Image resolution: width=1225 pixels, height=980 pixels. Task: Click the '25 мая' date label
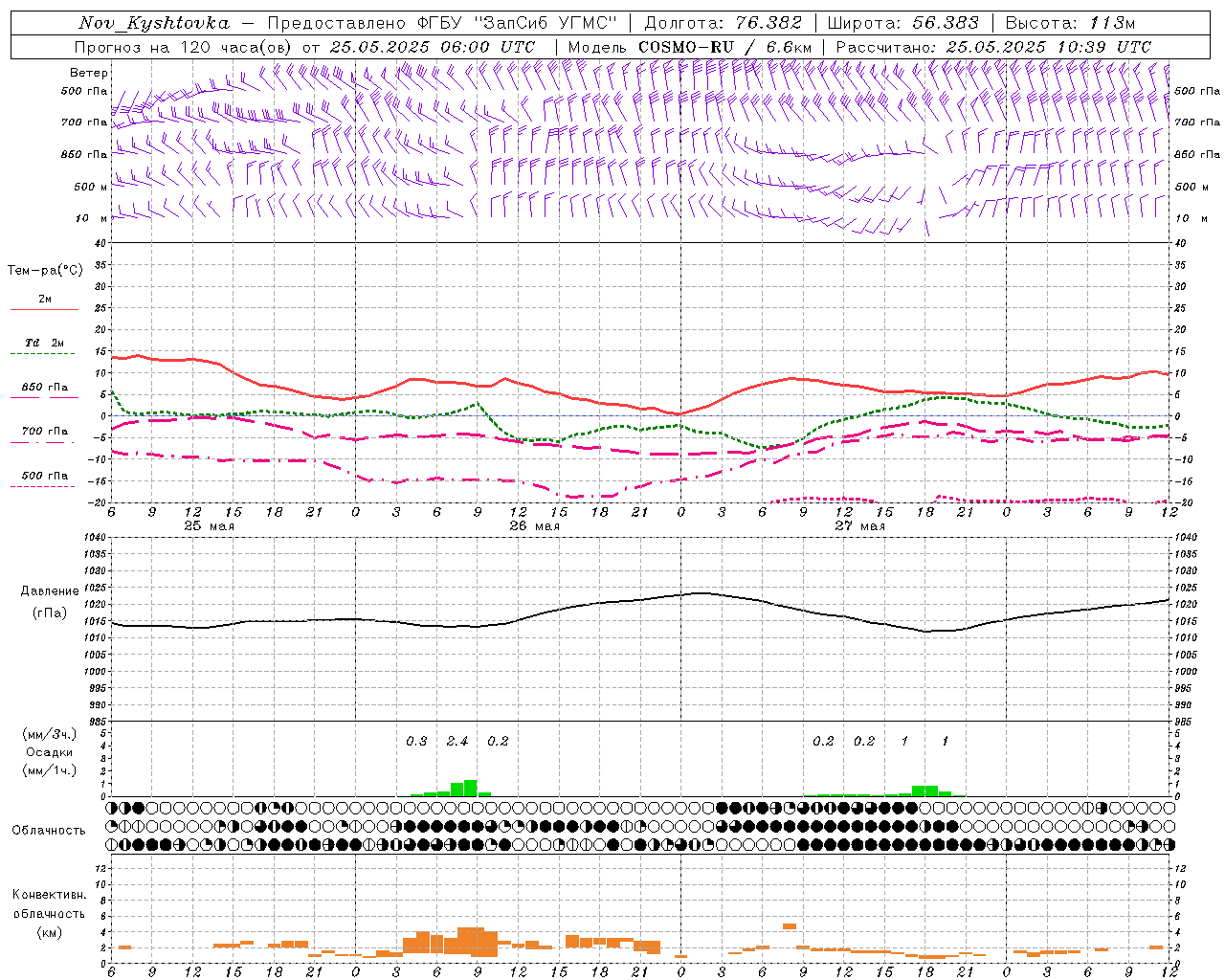(x=209, y=525)
